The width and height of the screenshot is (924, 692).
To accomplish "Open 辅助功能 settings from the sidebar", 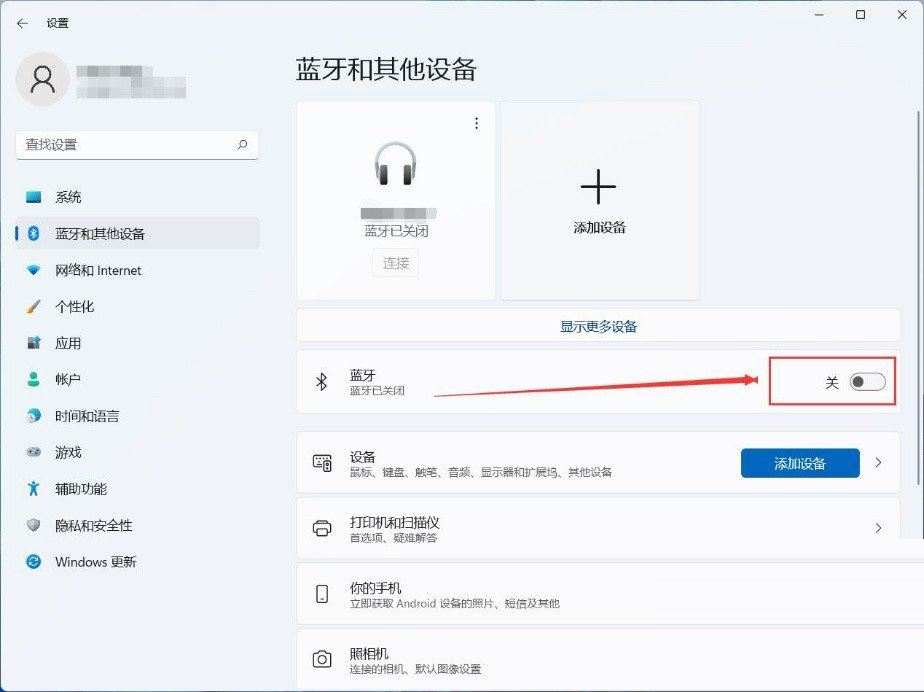I will (x=137, y=489).
